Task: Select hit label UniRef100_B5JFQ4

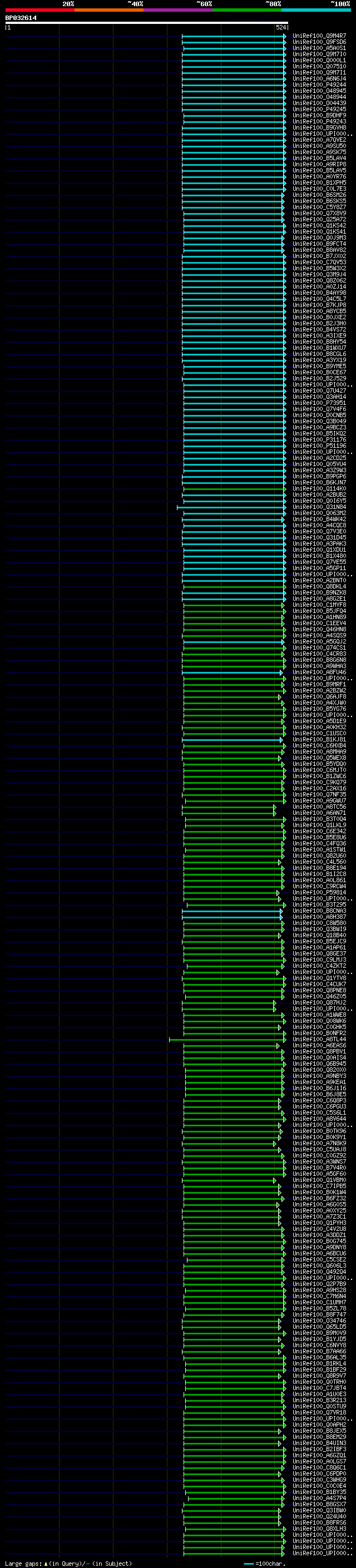Action: tap(319, 611)
